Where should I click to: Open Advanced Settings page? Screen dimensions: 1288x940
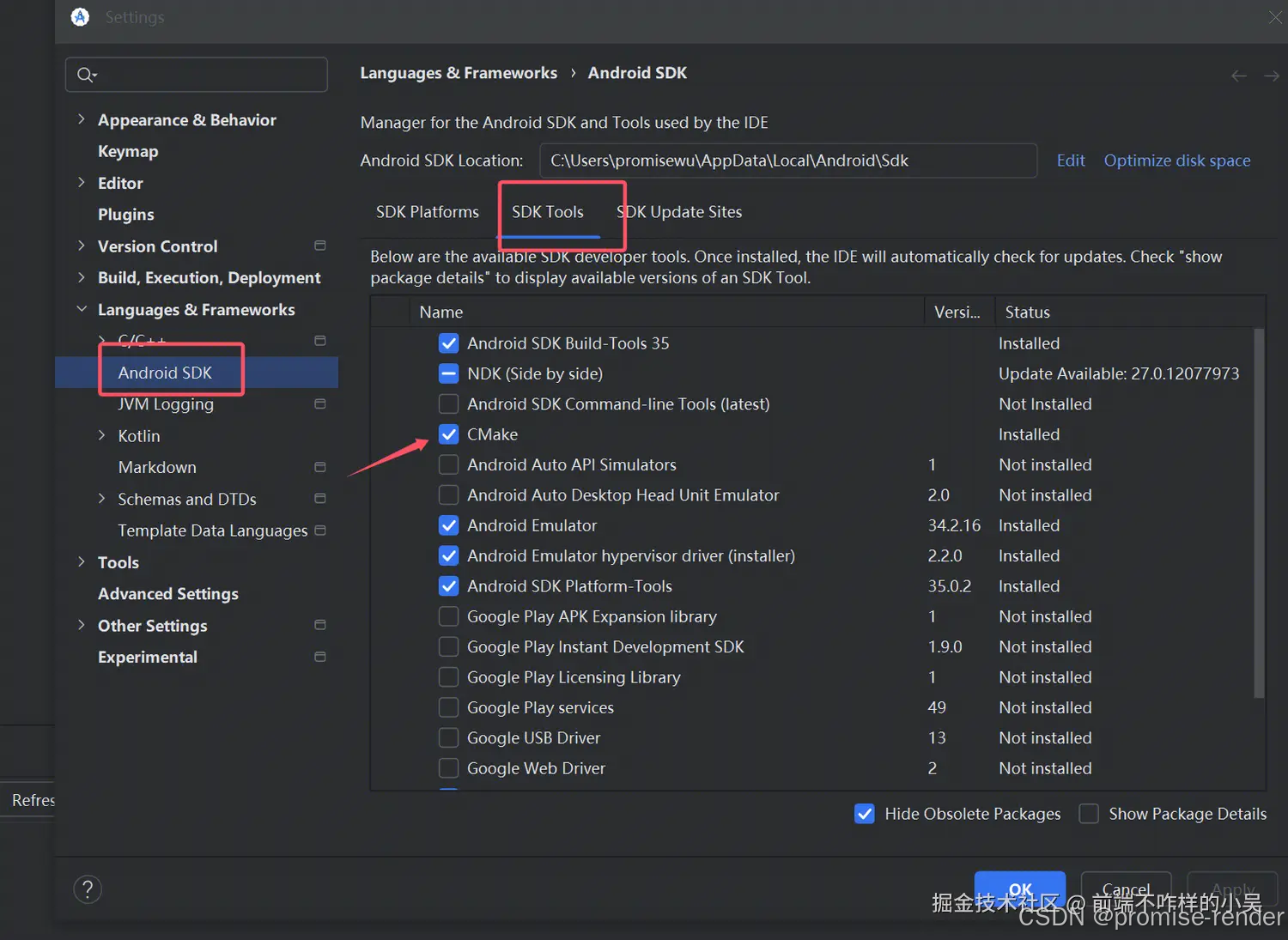(168, 594)
